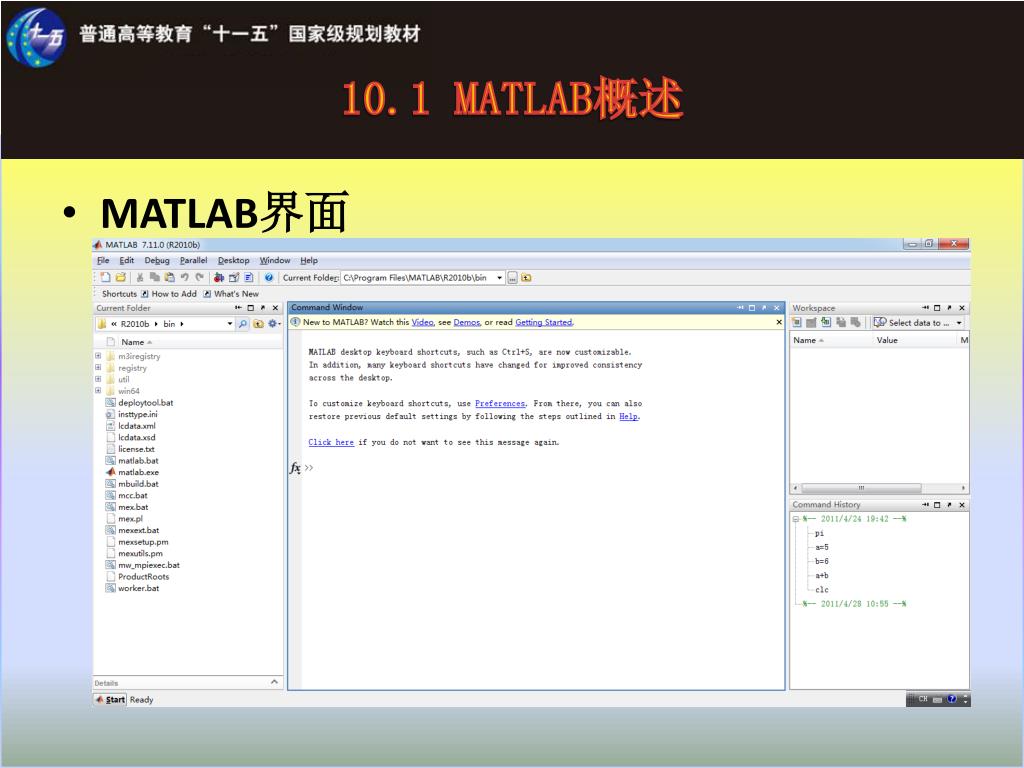The width and height of the screenshot is (1024, 768).
Task: Open the Window menu
Action: coord(275,261)
